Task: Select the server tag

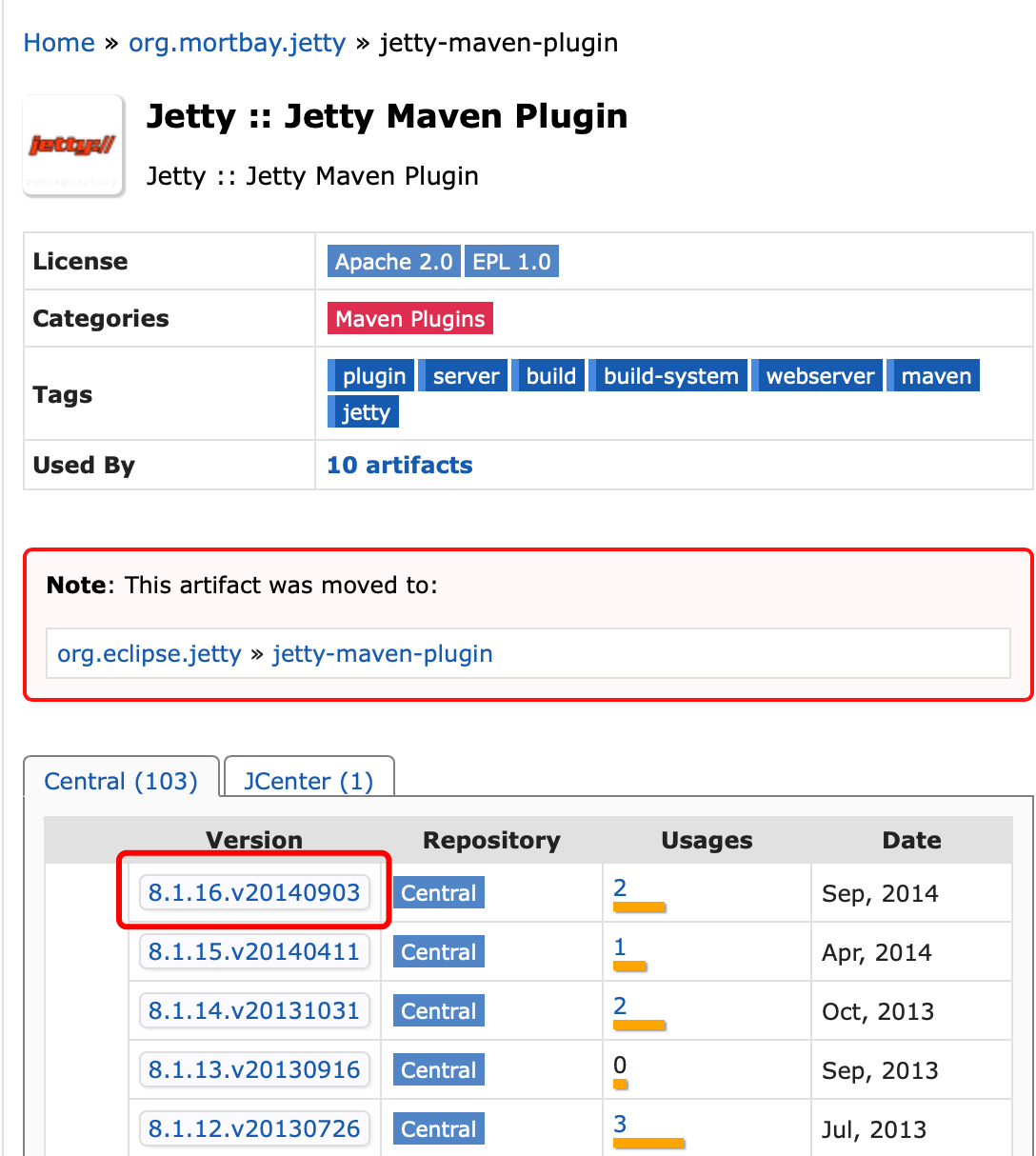Action: click(464, 376)
